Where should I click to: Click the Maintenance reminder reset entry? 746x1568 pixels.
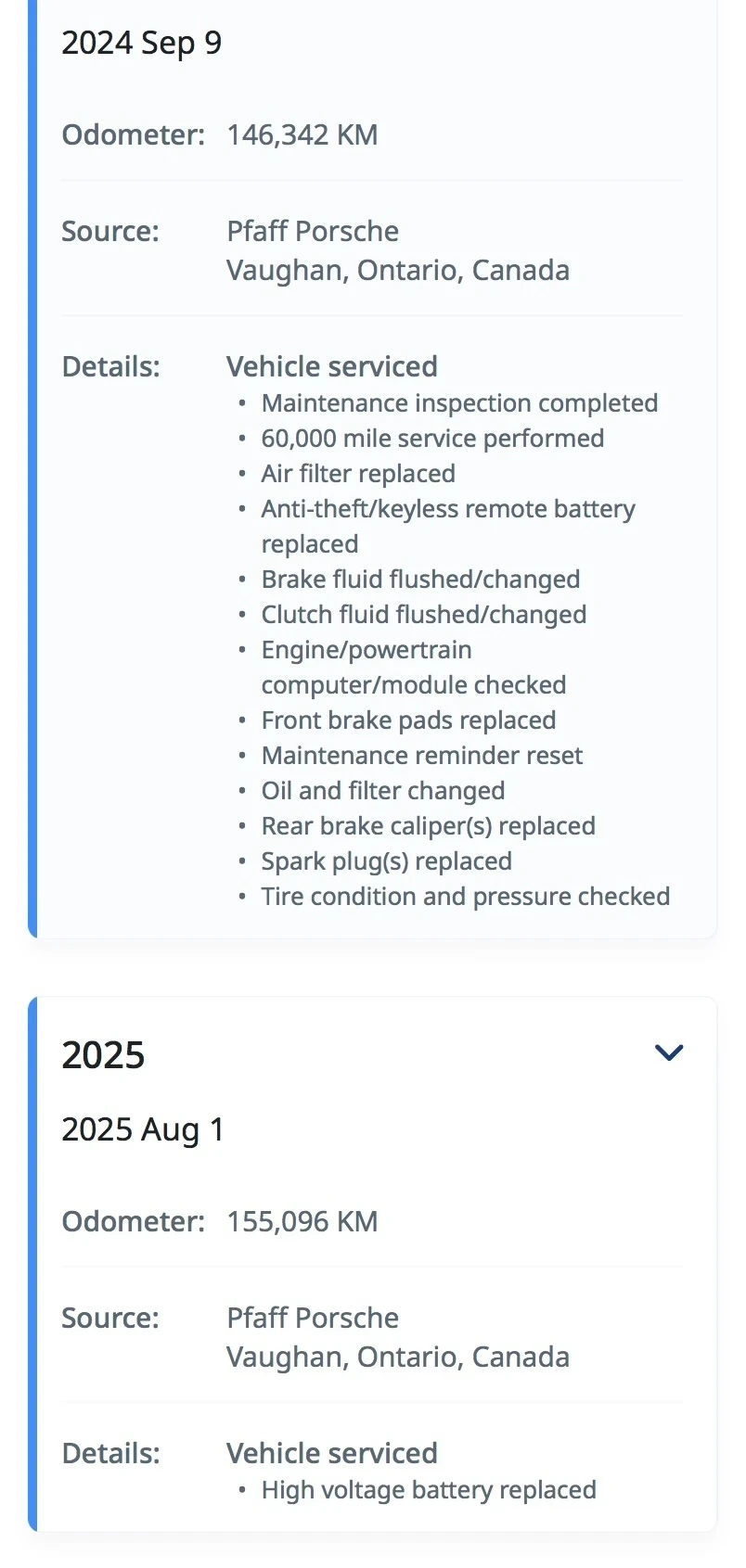tap(421, 756)
